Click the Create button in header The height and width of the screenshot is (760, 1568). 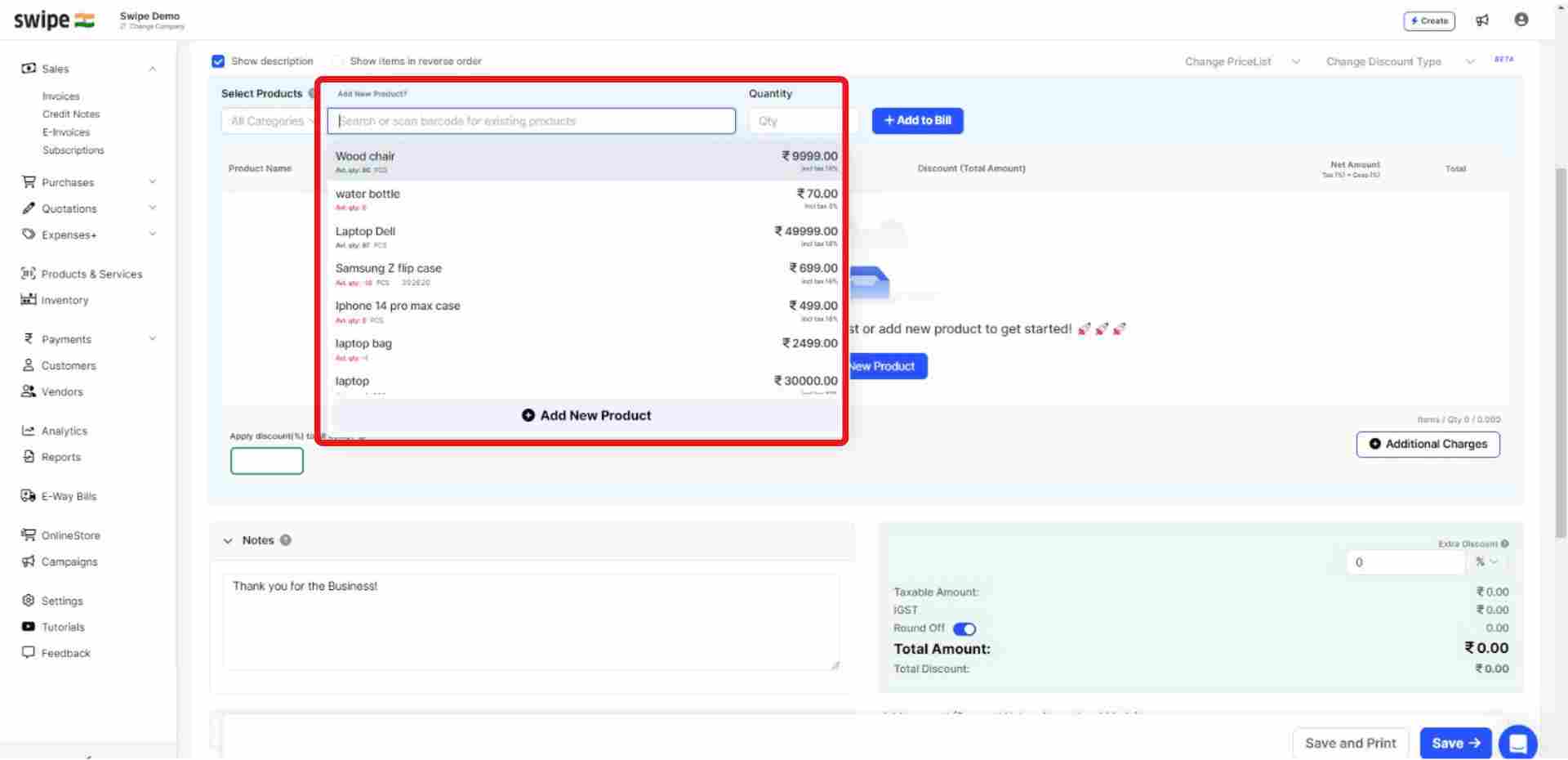(1428, 20)
